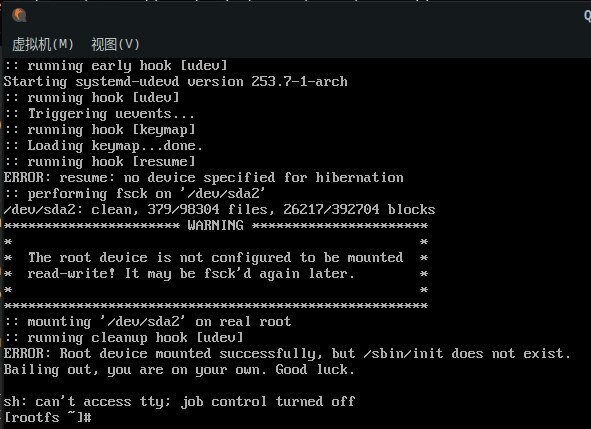Click the 'performing fsck on /dev/sda2' line
The width and height of the screenshot is (591, 429).
point(135,194)
